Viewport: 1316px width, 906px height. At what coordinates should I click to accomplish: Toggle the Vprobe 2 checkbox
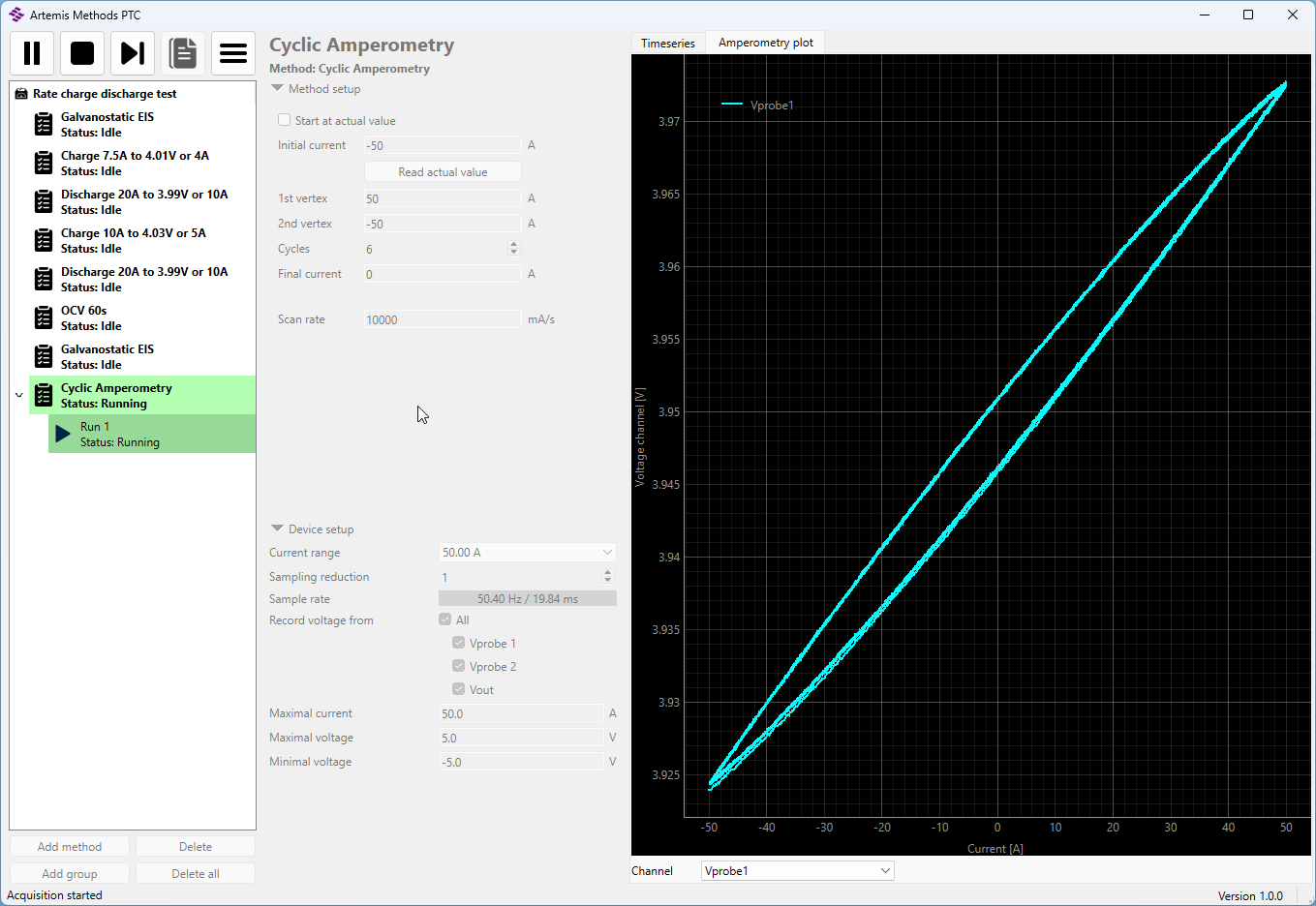coord(459,666)
